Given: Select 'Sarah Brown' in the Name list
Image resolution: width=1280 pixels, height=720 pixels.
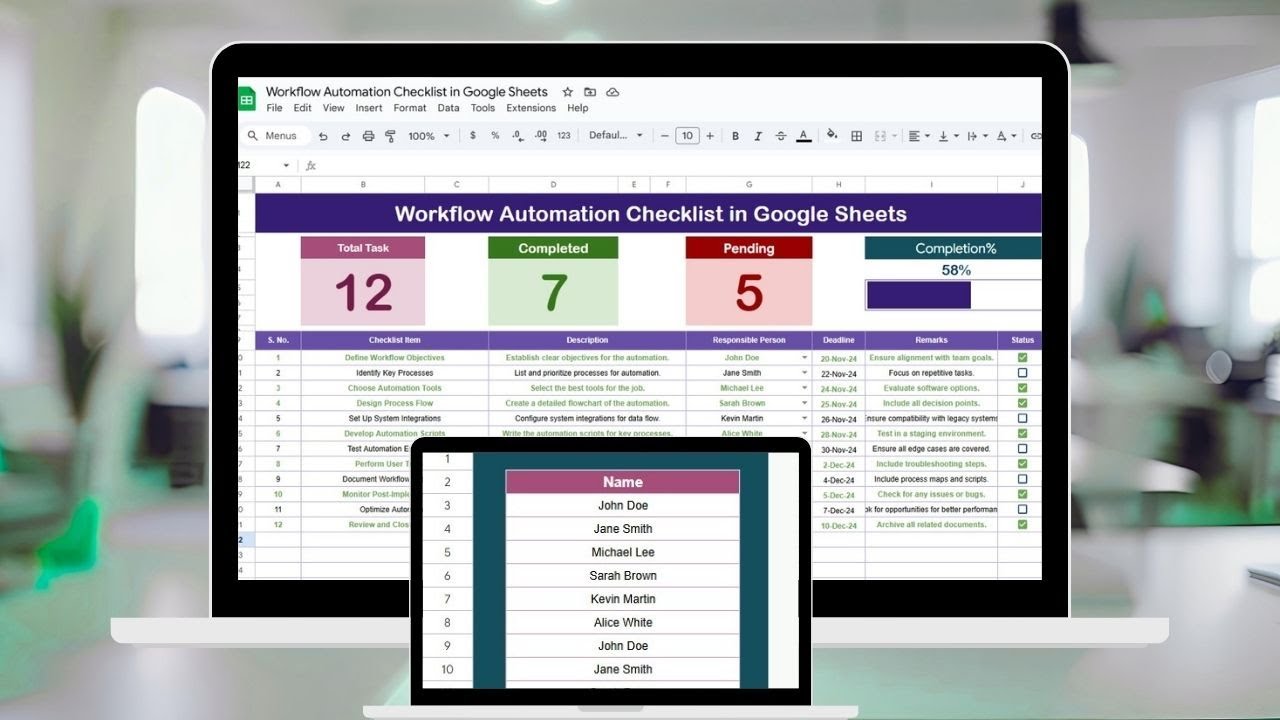Looking at the screenshot, I should pos(623,576).
